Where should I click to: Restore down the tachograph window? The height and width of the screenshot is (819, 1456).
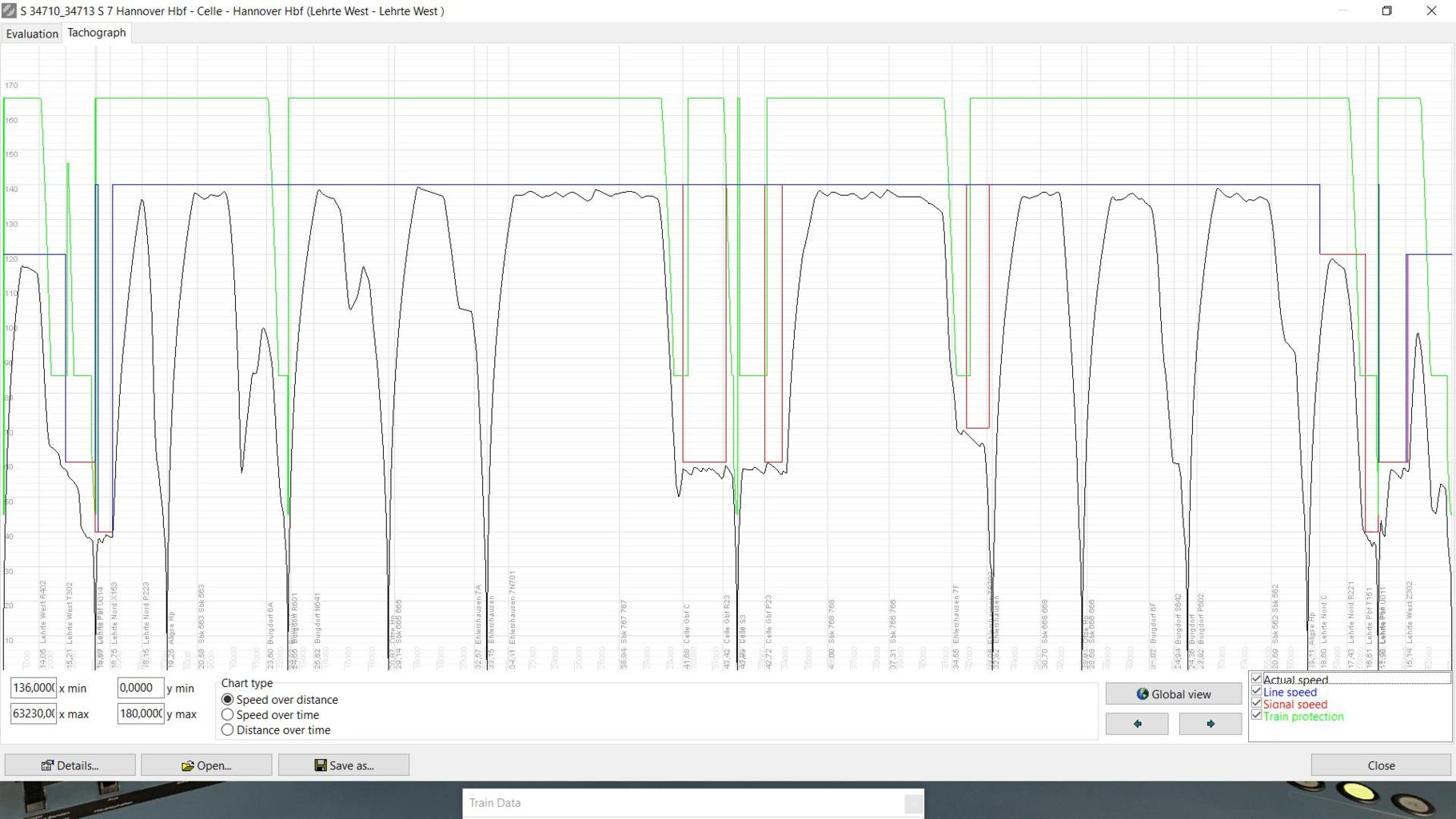pos(1387,10)
